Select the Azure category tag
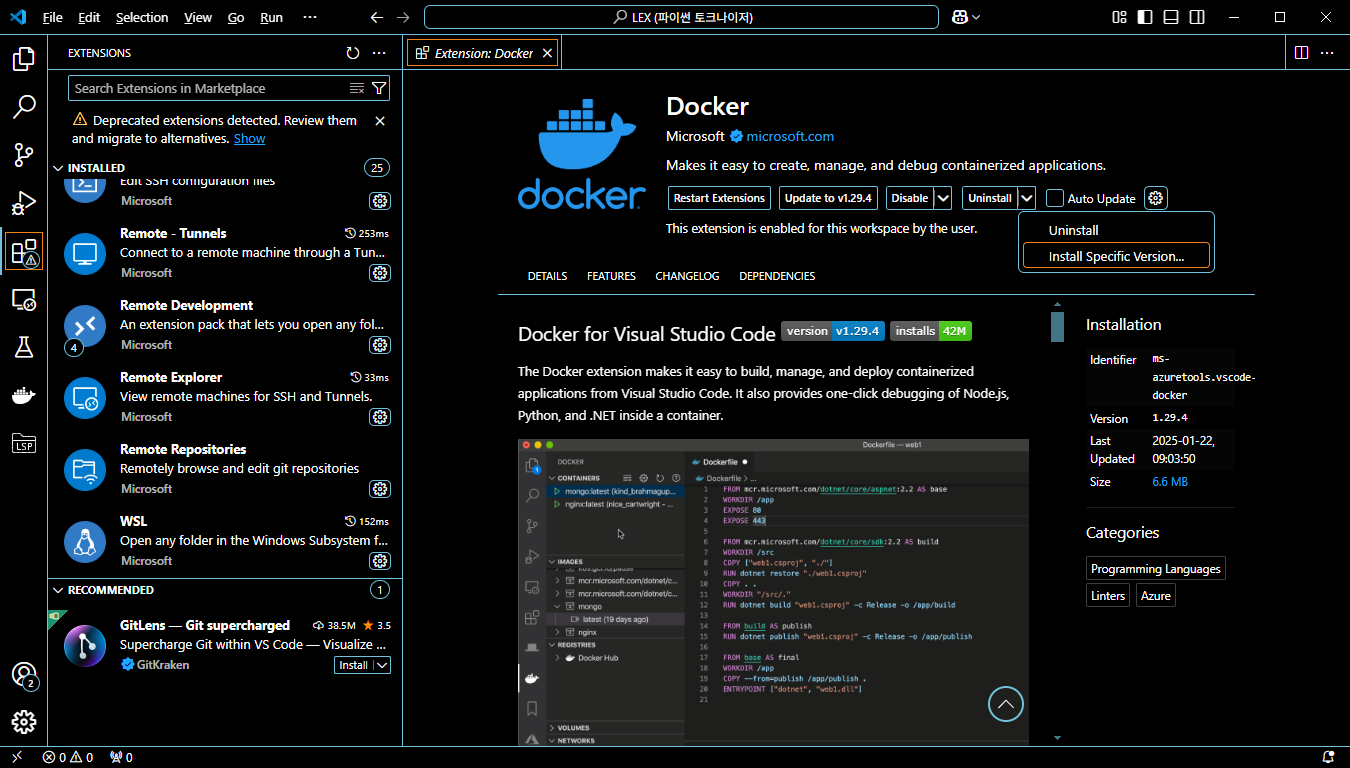Image resolution: width=1350 pixels, height=768 pixels. coord(1157,595)
